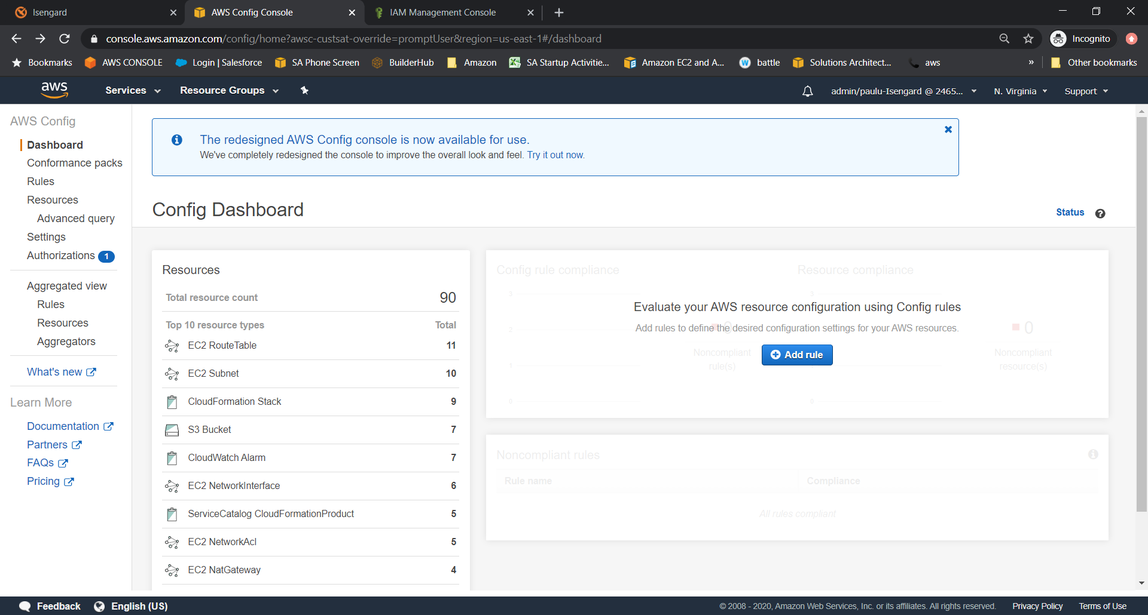The width and height of the screenshot is (1148, 615).
Task: Click the S3 Bucket resource name
Action: (209, 430)
